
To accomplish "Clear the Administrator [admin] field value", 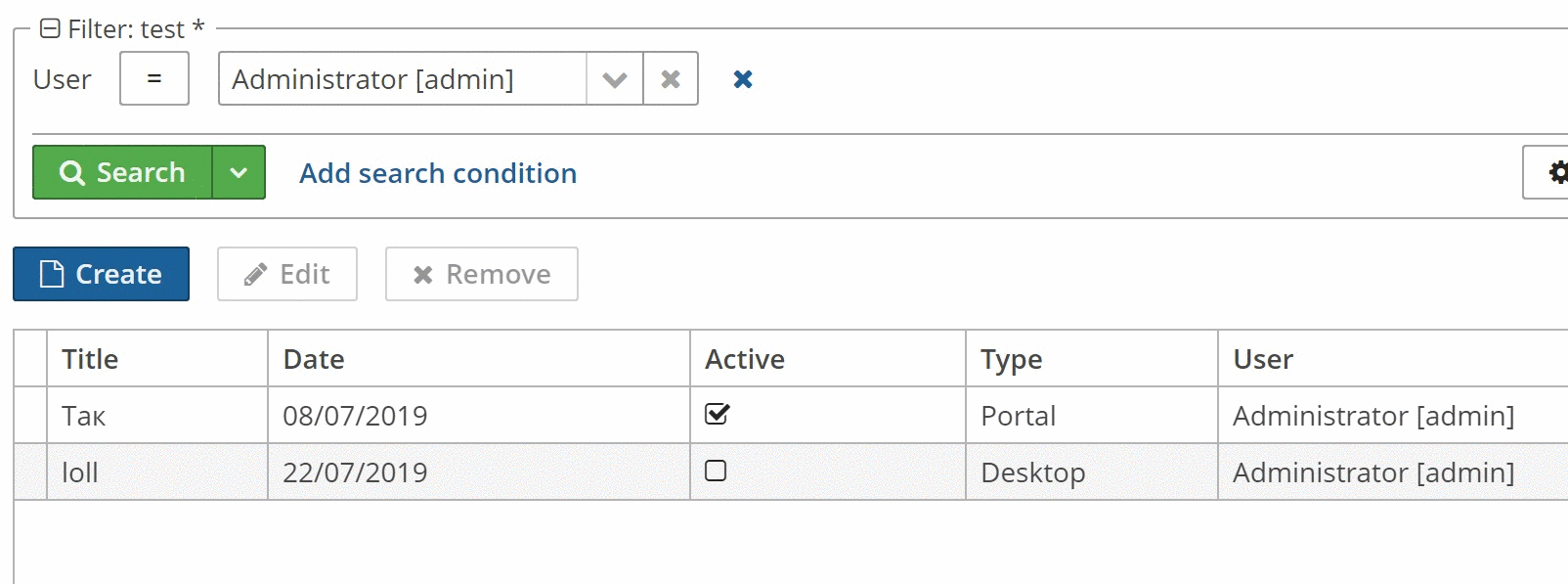I will [x=671, y=78].
